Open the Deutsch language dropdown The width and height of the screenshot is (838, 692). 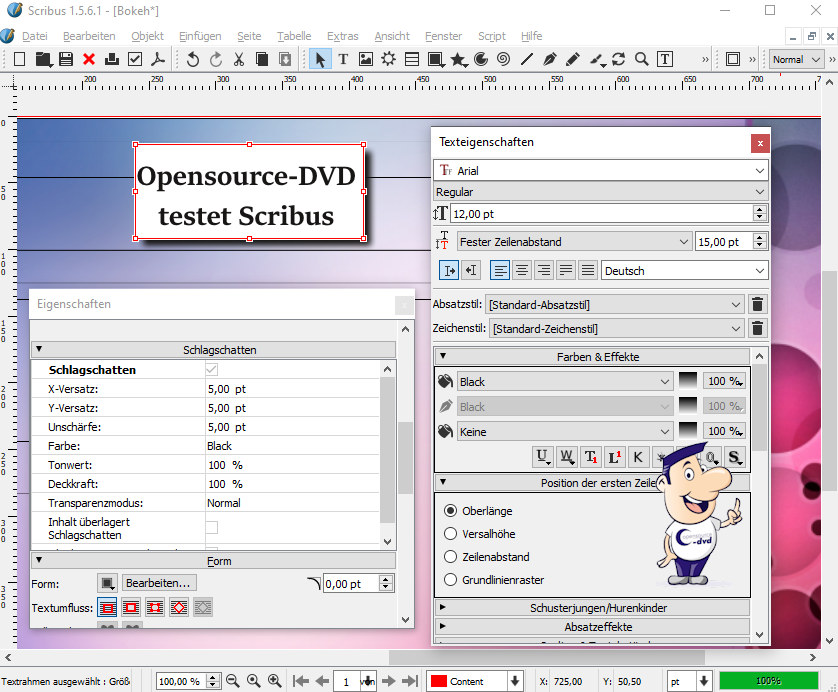coord(685,271)
